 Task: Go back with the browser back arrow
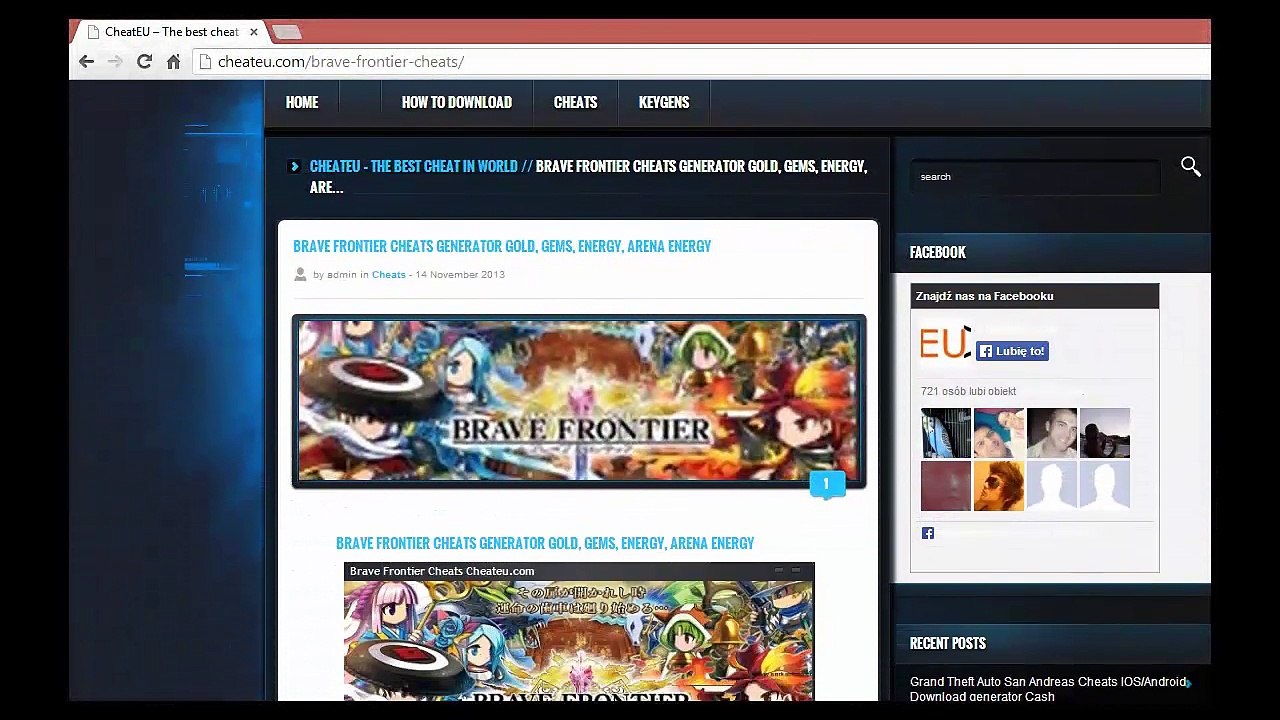[87, 62]
